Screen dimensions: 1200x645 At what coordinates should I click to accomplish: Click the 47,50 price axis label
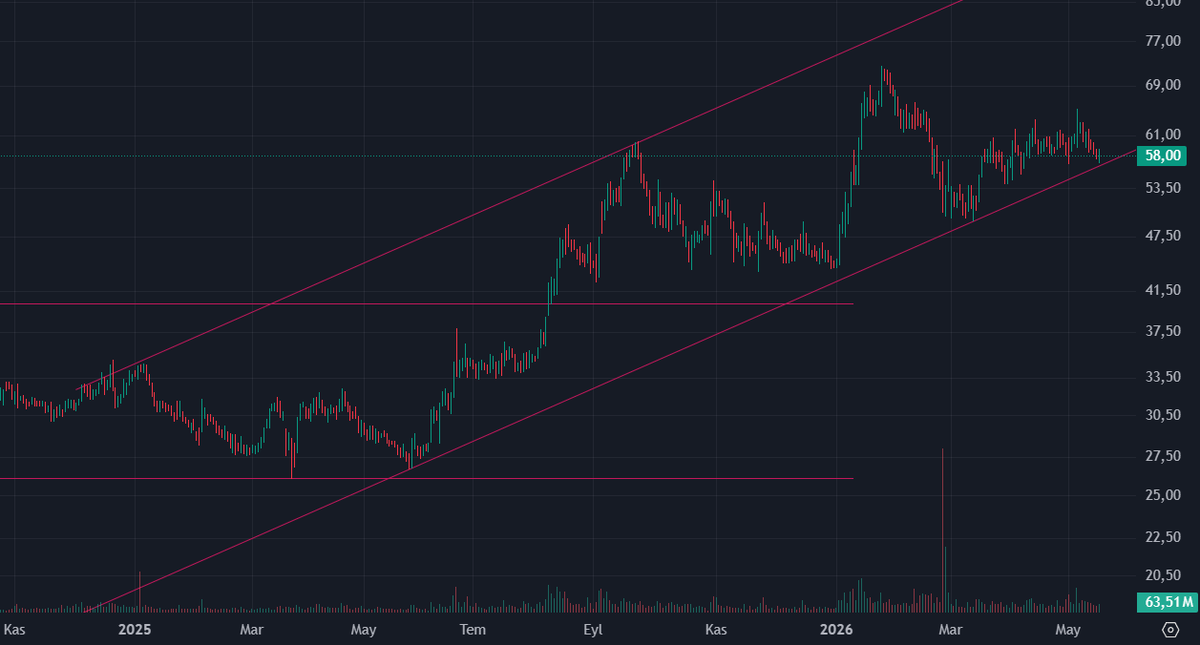pos(1164,236)
